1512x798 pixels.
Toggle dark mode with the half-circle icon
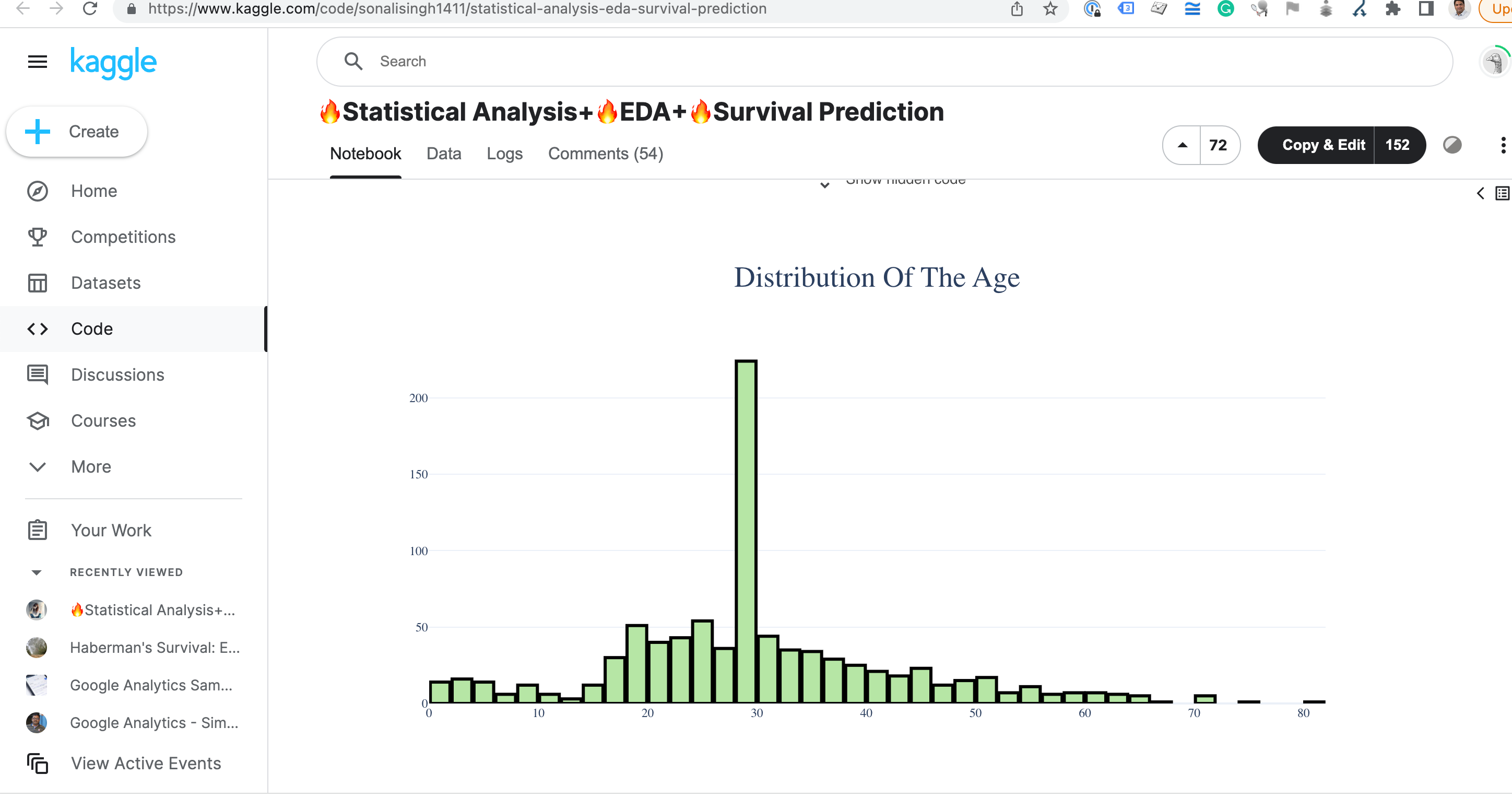[1452, 145]
